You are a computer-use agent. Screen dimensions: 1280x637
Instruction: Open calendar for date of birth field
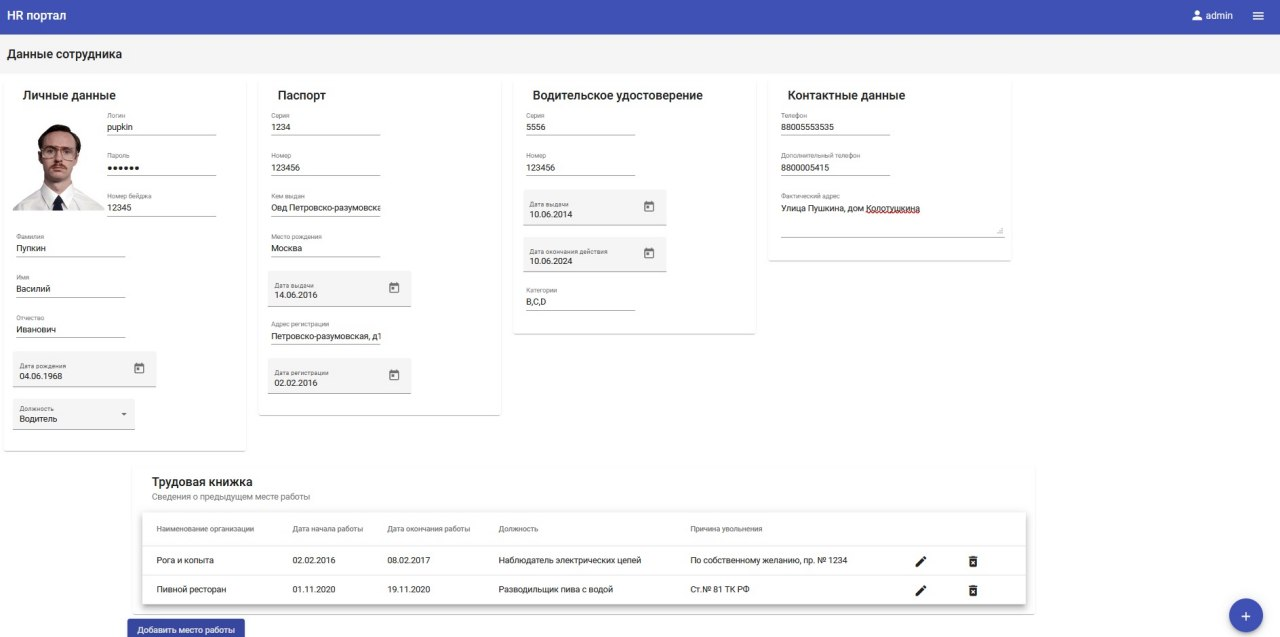139,368
